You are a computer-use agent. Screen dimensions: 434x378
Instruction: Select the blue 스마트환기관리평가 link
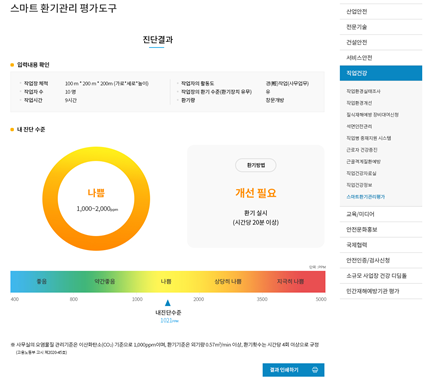[365, 197]
